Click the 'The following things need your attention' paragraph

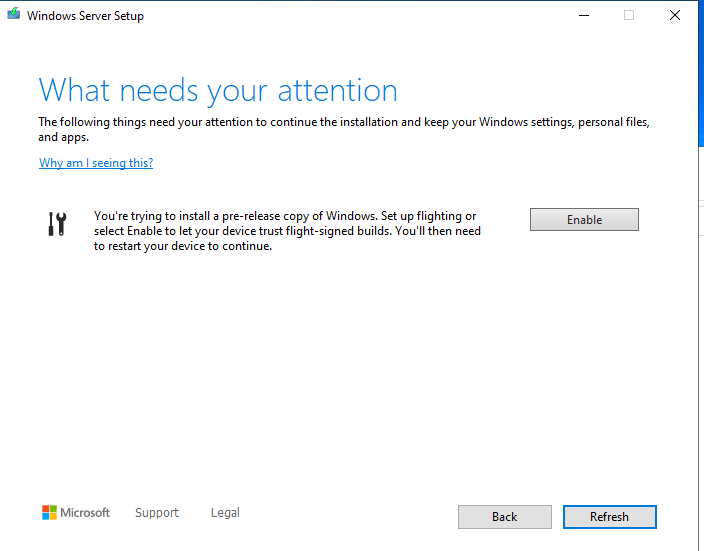click(344, 129)
